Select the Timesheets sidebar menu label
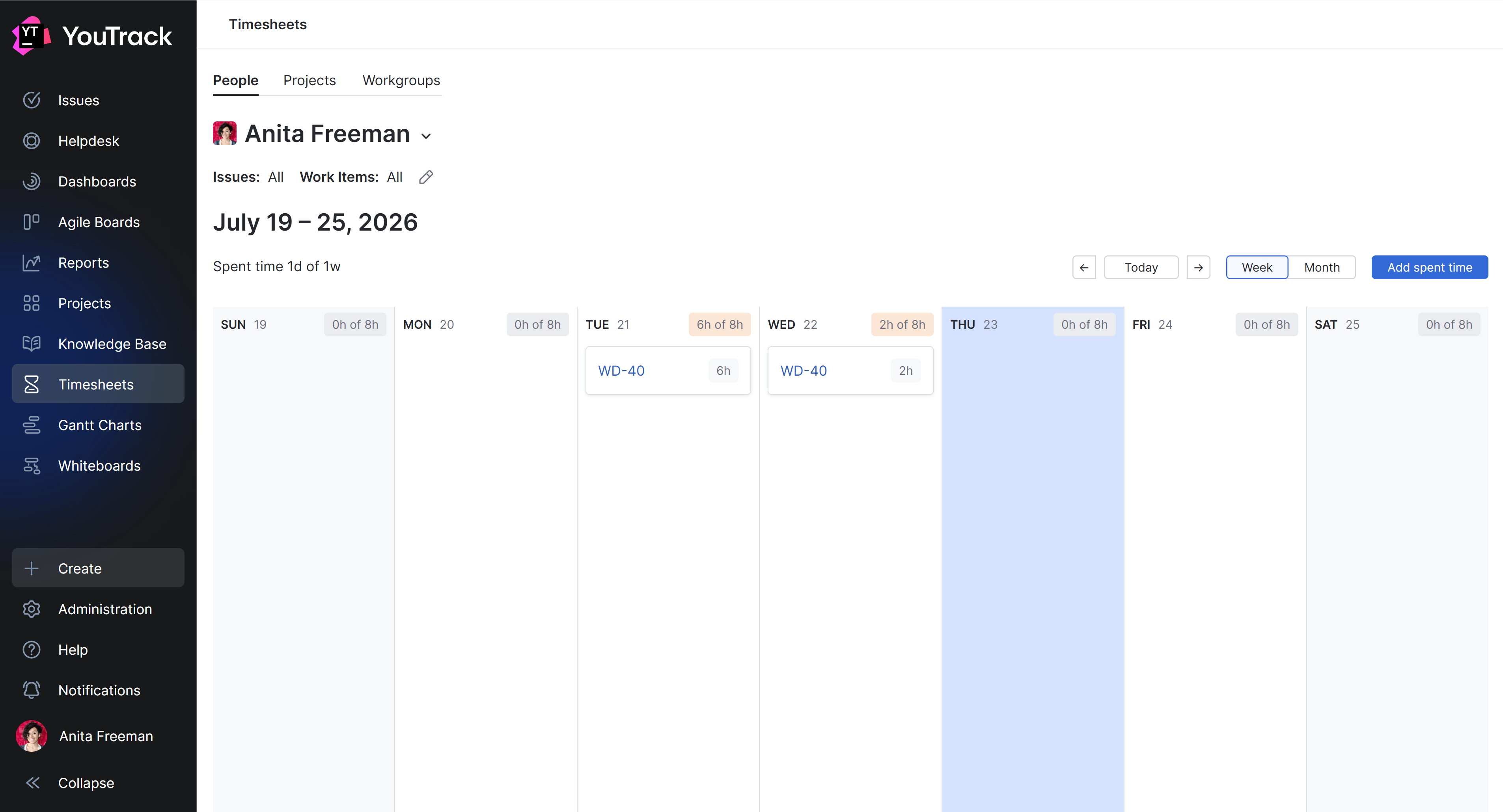 tap(96, 384)
